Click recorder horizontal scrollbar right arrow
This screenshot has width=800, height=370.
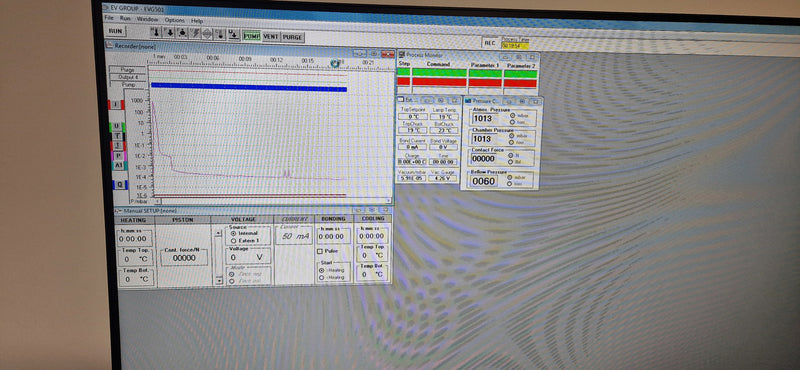389,201
